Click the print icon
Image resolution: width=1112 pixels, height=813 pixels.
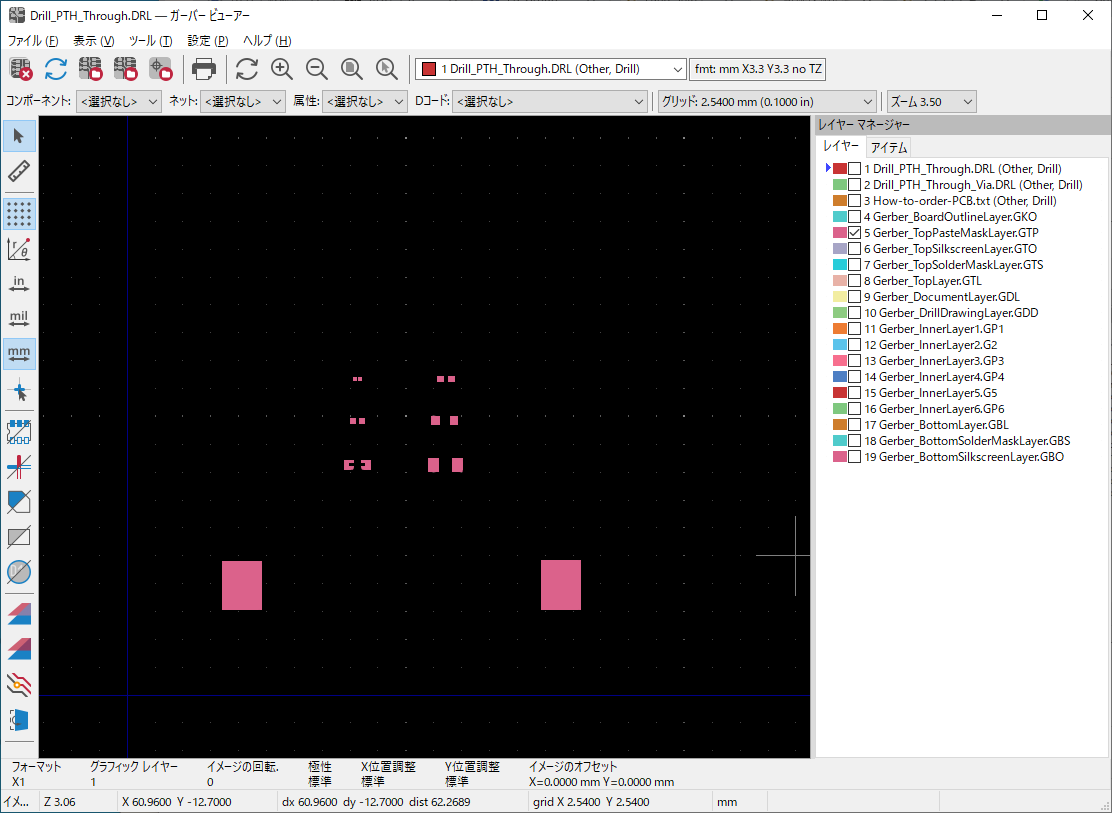point(204,69)
